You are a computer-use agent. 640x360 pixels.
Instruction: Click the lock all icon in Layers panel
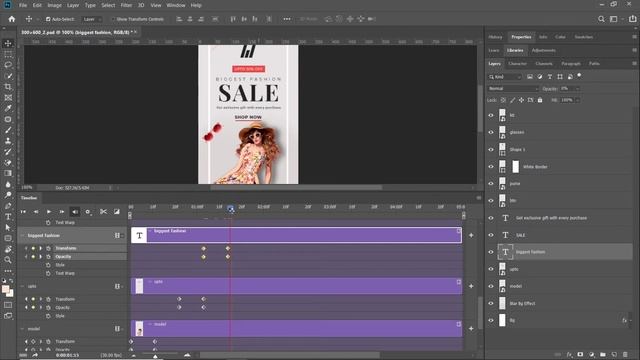click(x=540, y=100)
